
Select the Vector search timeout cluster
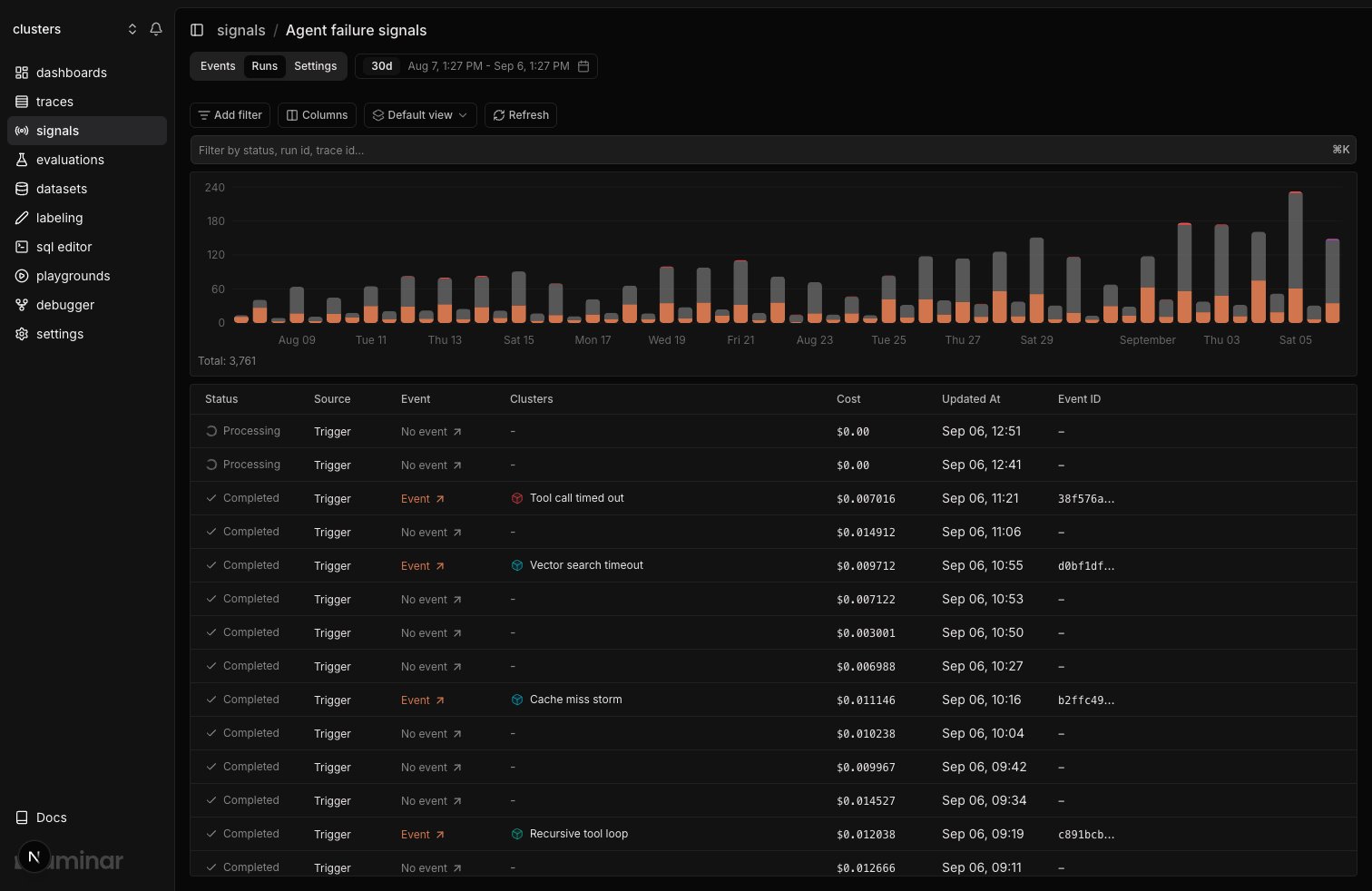tap(577, 565)
